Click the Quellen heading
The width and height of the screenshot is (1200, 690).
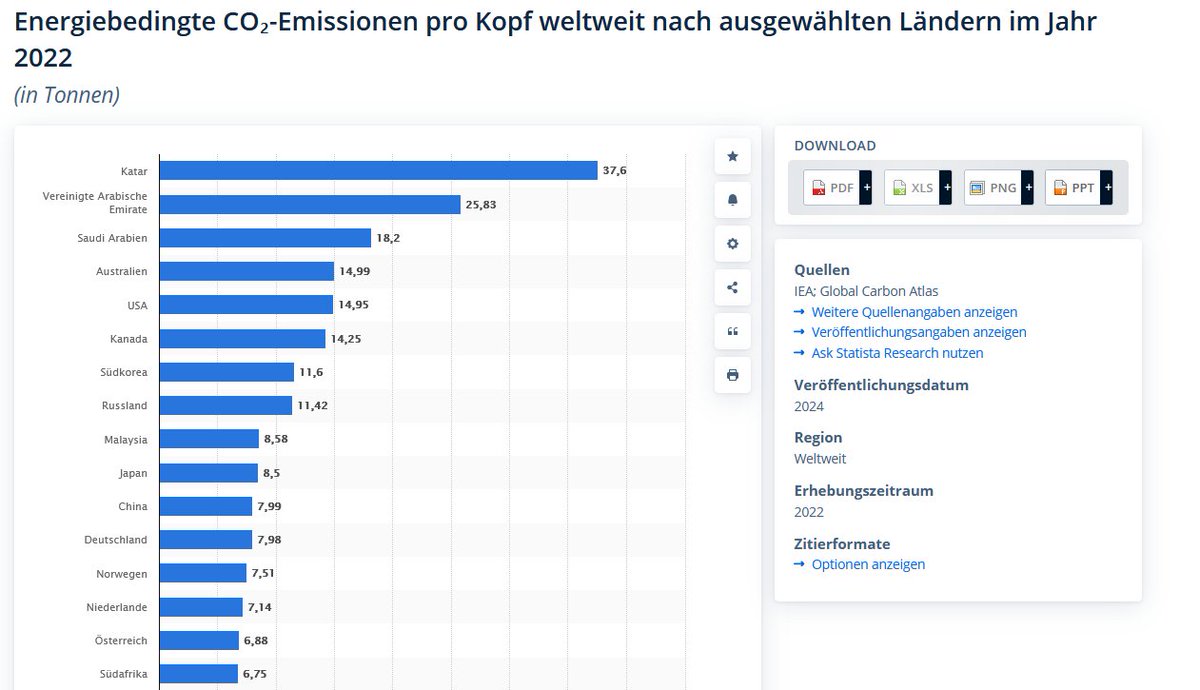coord(822,270)
